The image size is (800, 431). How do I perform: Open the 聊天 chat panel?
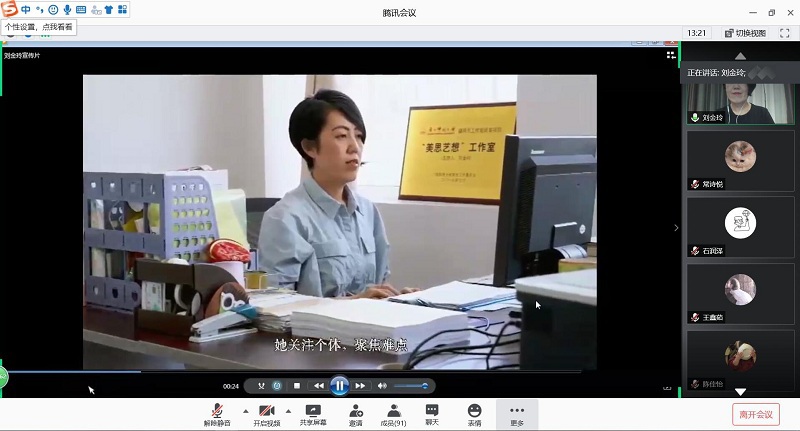tap(432, 415)
